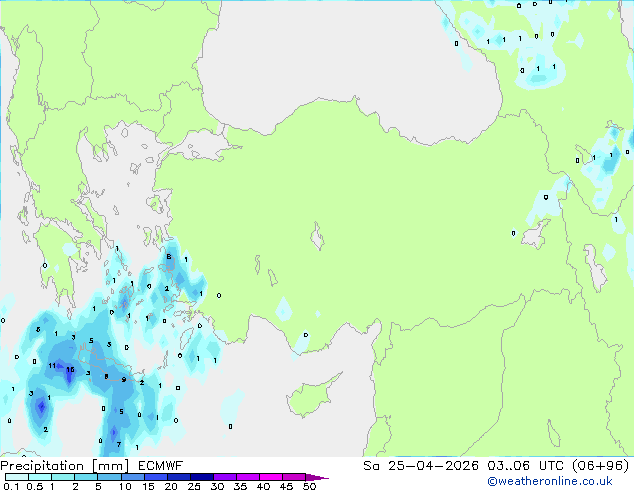The image size is (634, 490).
Task: Click the legend label '40'
Action: point(263,486)
